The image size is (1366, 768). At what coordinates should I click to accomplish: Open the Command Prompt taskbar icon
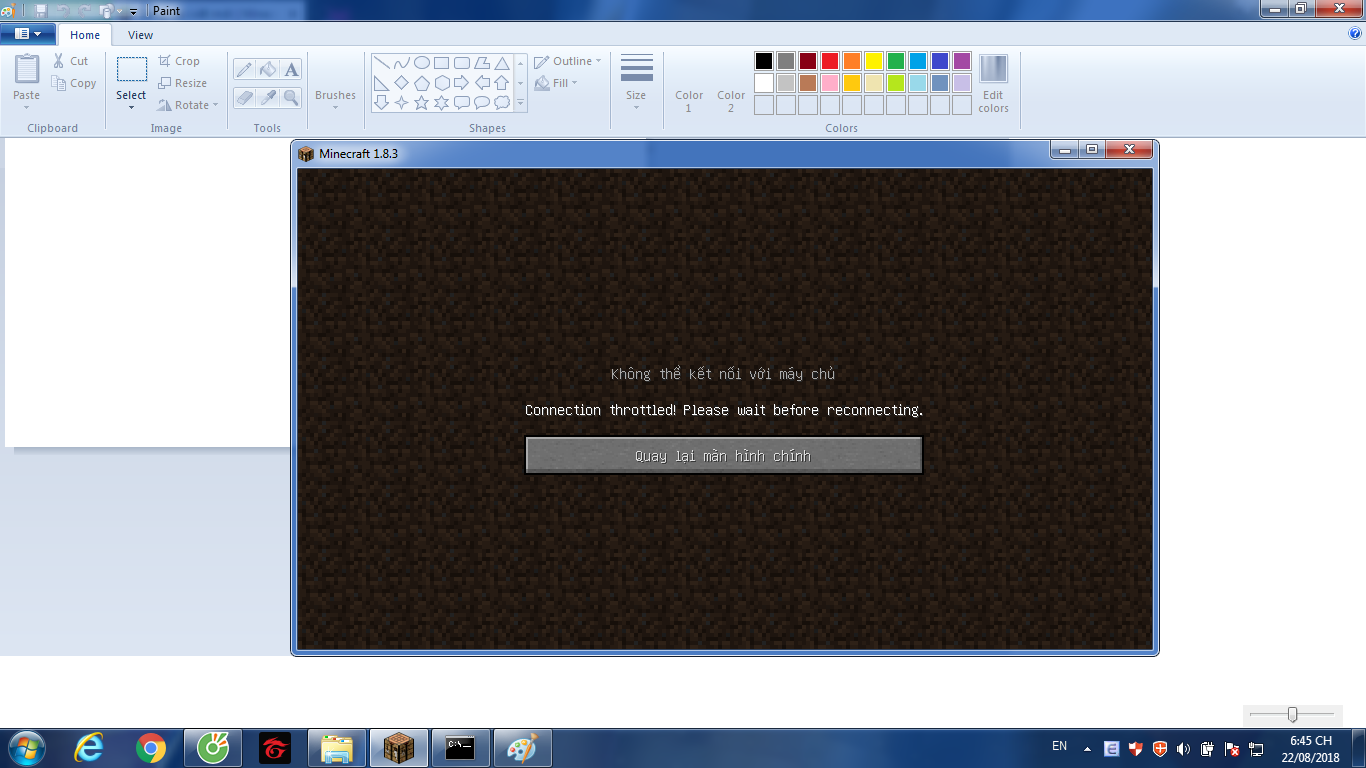tap(461, 748)
